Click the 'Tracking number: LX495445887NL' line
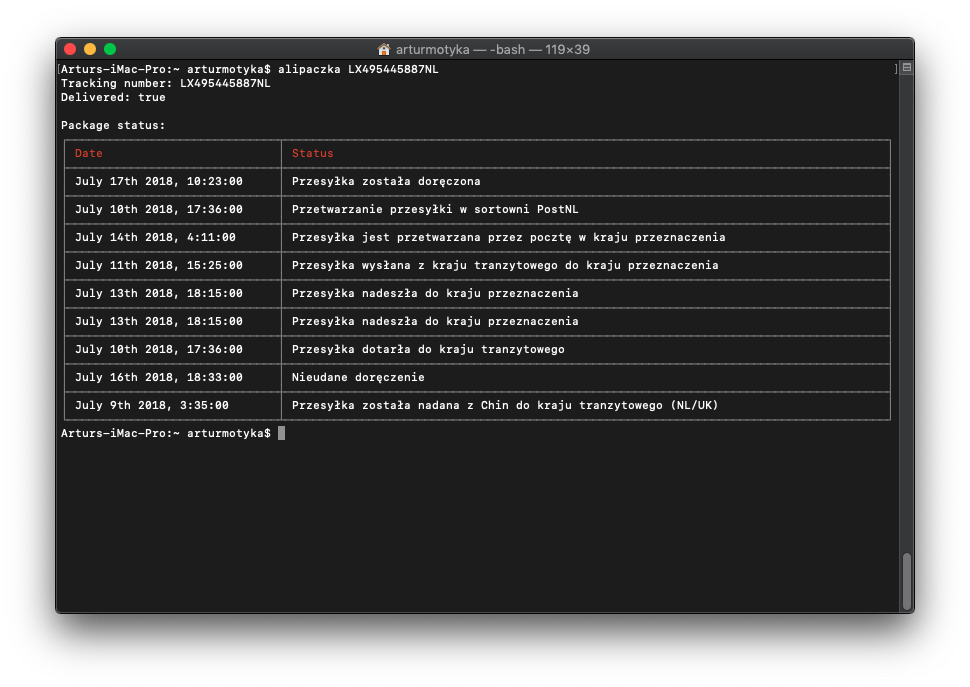 (x=166, y=83)
